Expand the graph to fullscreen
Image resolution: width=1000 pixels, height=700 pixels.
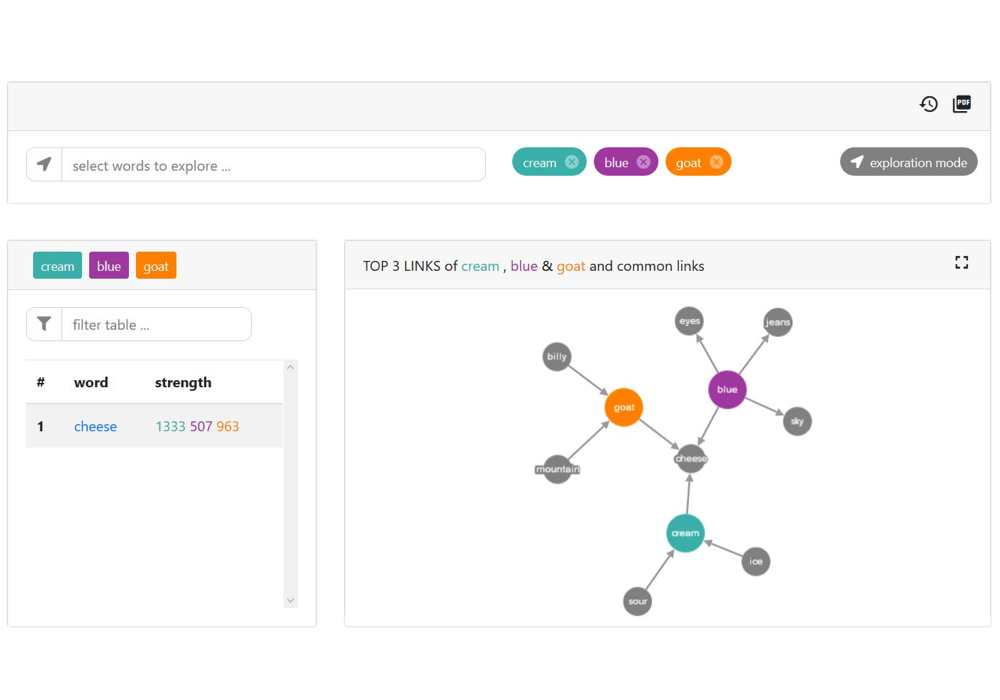click(x=962, y=263)
